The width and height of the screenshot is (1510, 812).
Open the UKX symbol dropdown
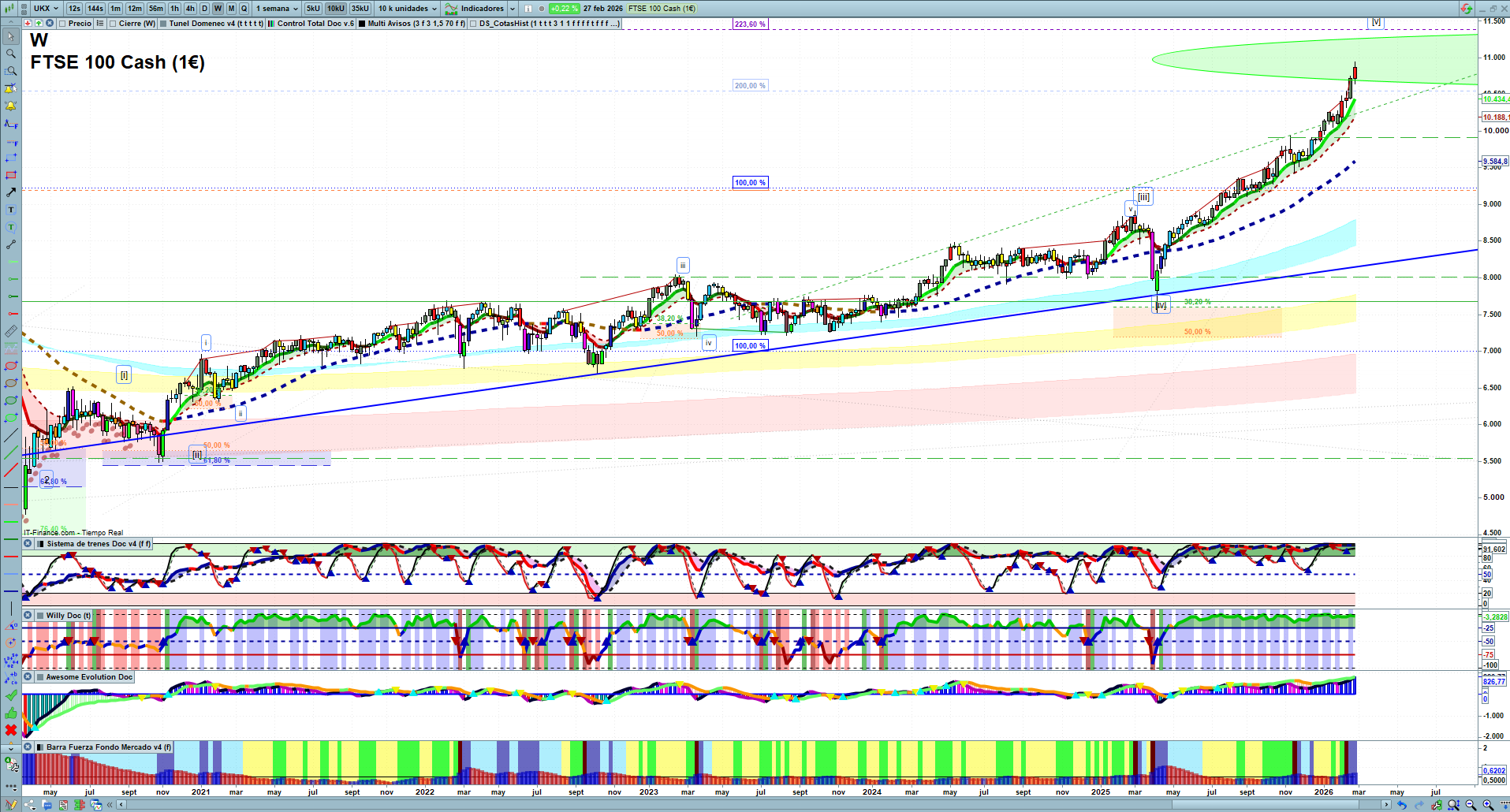pos(47,9)
